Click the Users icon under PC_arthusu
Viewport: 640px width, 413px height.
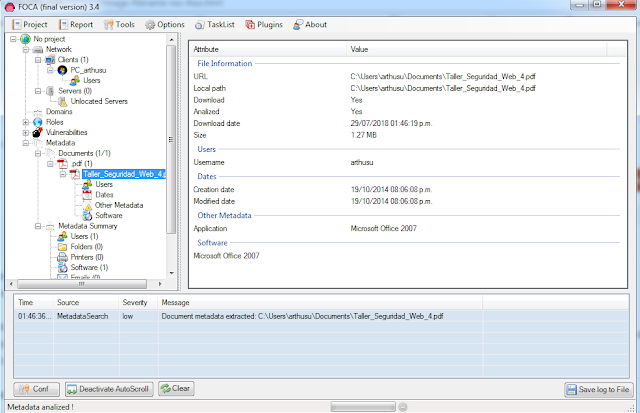(x=75, y=81)
